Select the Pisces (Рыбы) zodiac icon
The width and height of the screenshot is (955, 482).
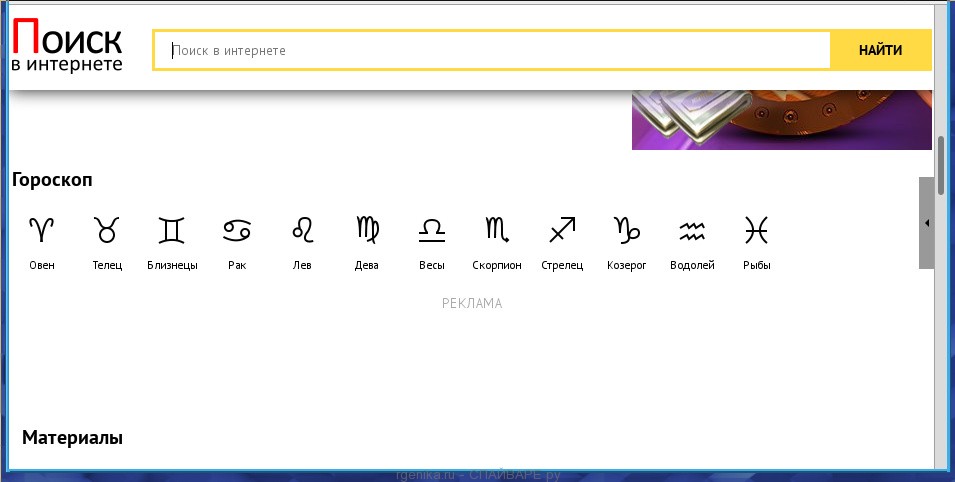pos(757,231)
